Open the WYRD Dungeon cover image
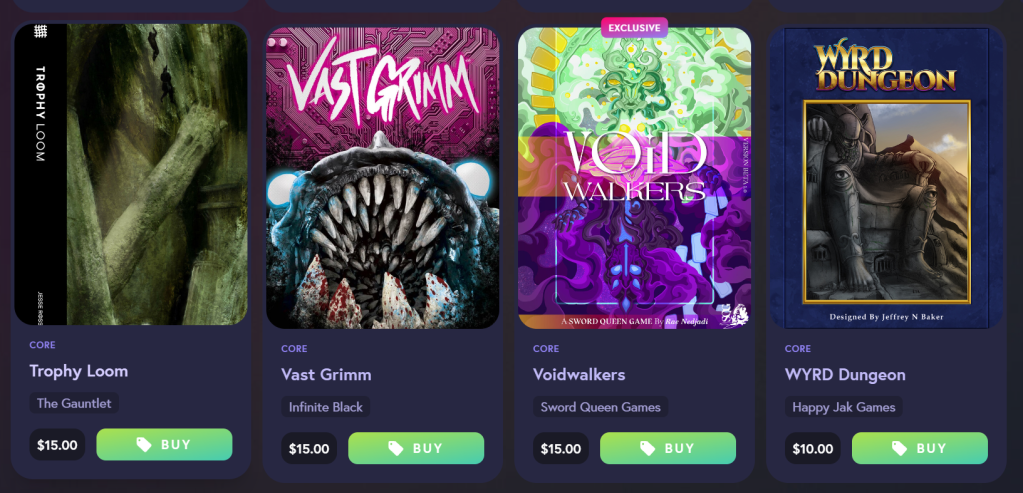Image resolution: width=1023 pixels, height=493 pixels. pos(886,177)
